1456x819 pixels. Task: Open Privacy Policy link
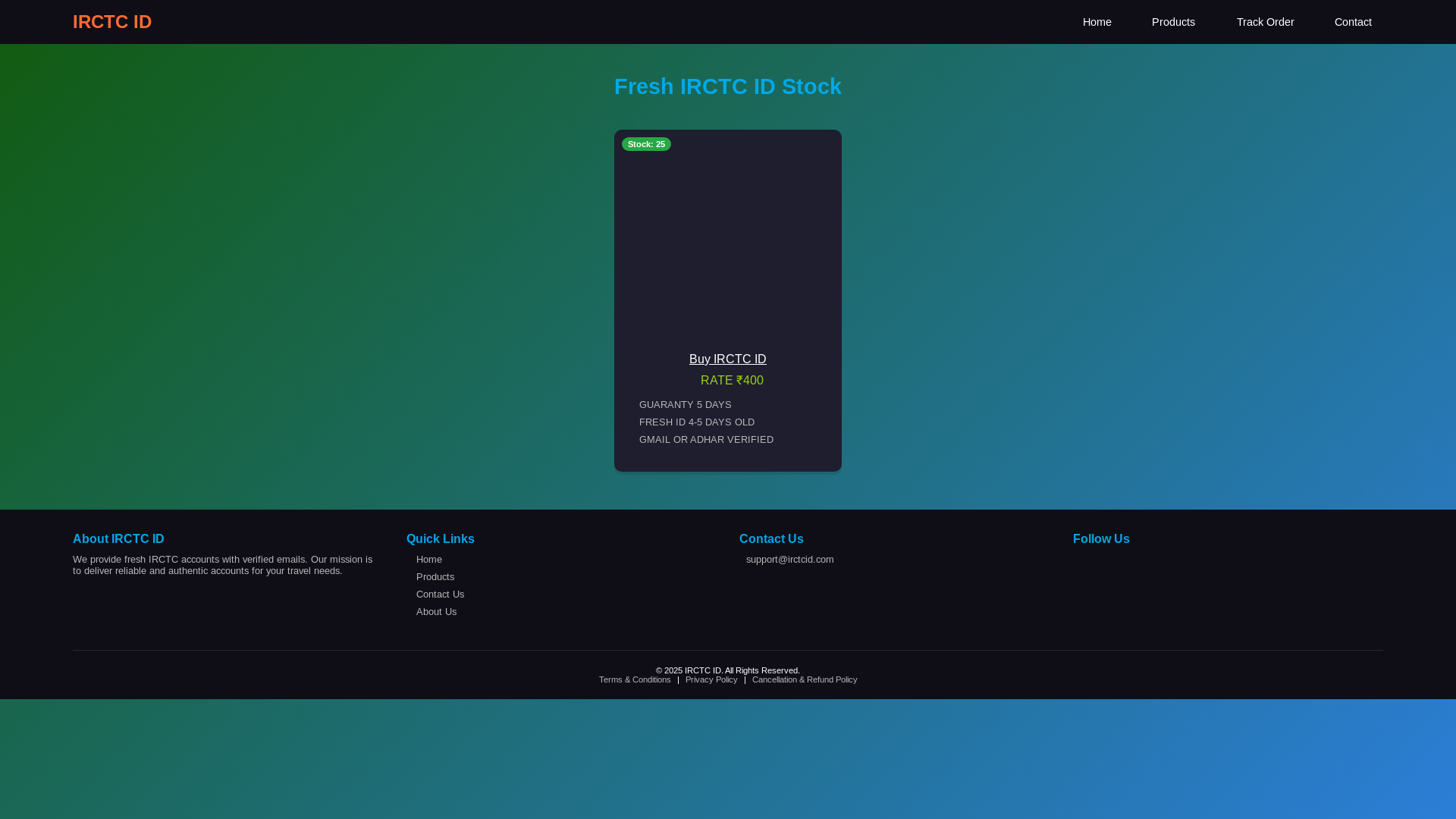point(711,679)
